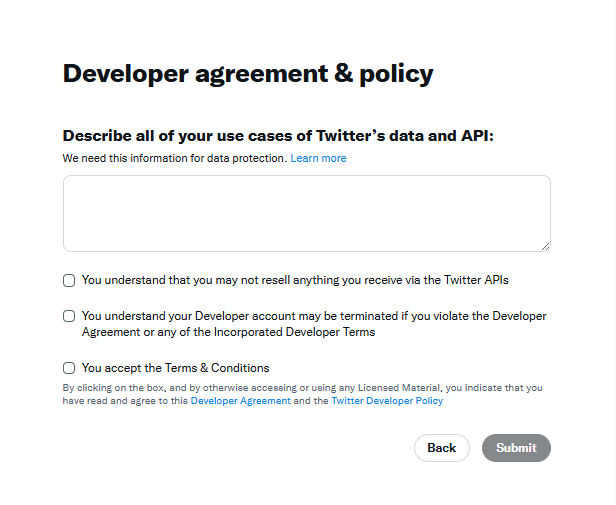Image resolution: width=616 pixels, height=505 pixels.
Task: Grab the text area resize handle corner
Action: 545,247
